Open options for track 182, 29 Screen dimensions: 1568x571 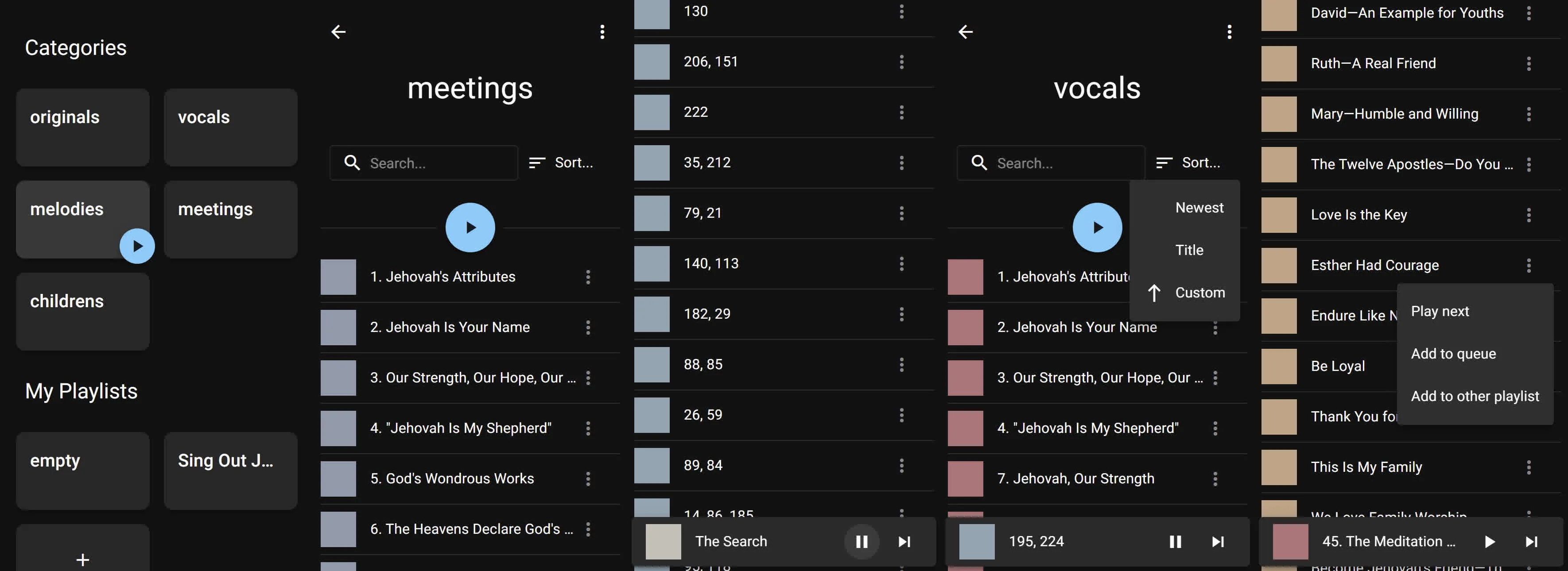901,314
